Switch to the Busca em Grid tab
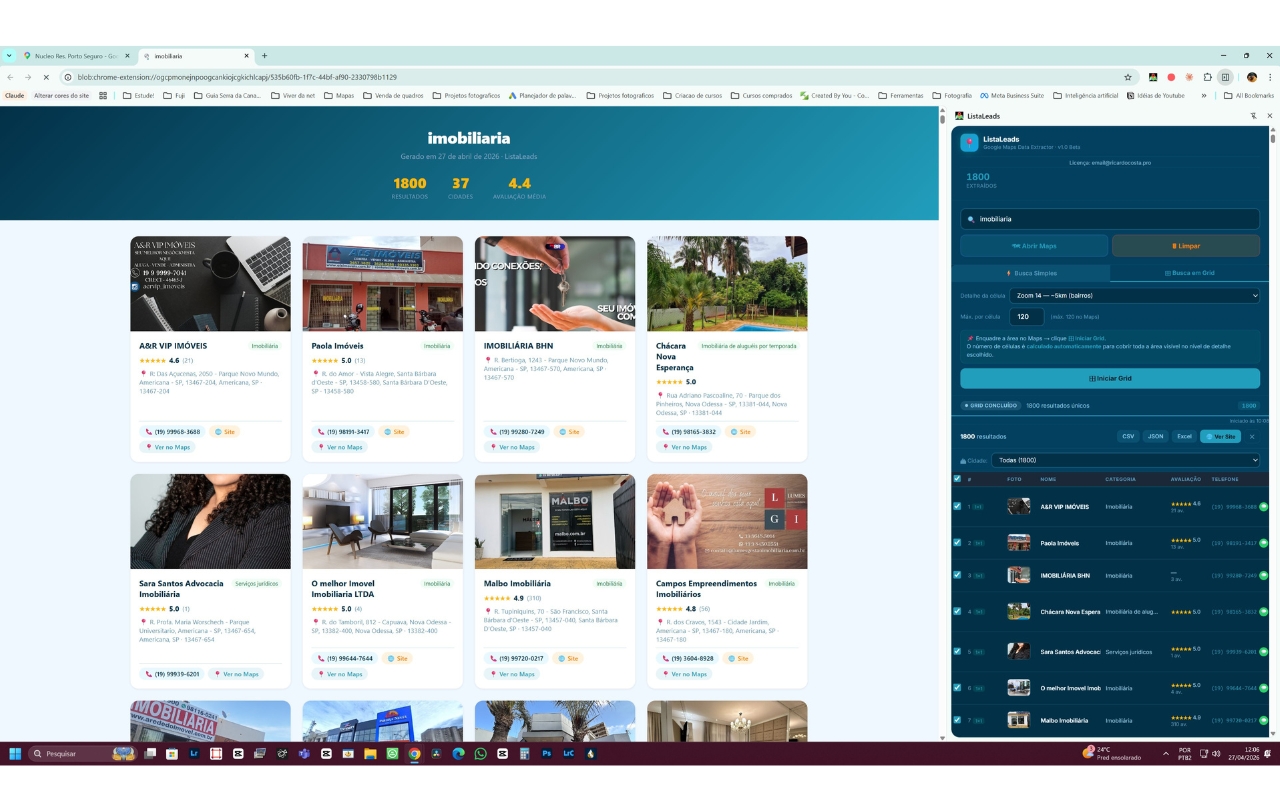This screenshot has width=1280, height=800. pos(1189,273)
